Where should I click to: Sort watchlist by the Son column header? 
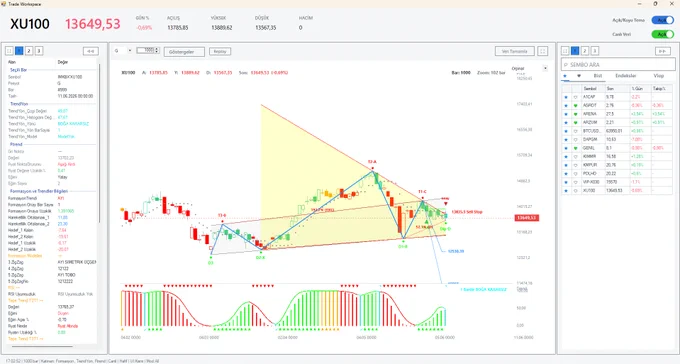pyautogui.click(x=617, y=89)
